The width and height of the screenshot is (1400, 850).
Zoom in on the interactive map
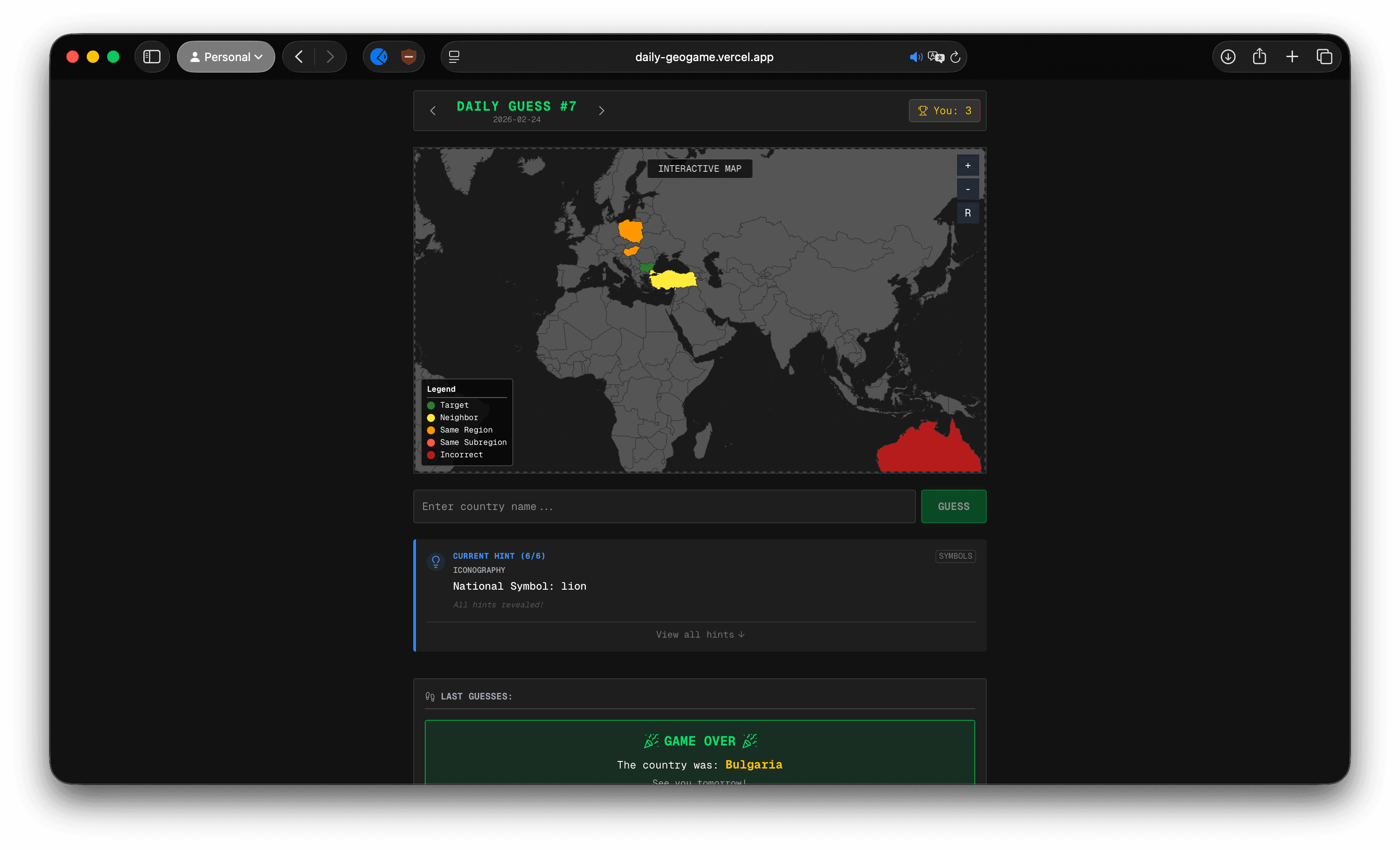968,166
